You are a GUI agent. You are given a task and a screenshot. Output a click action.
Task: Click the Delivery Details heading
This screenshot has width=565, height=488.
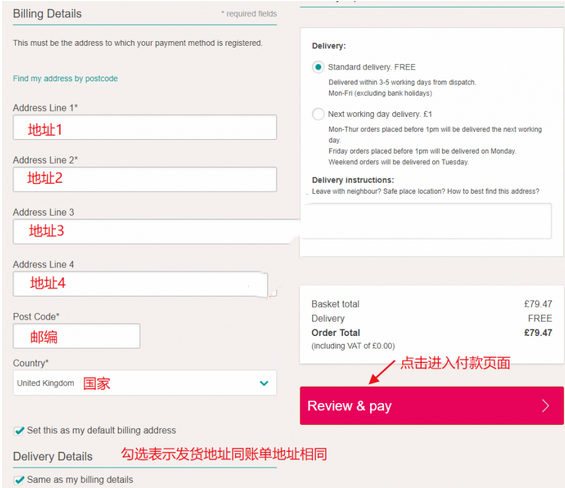53,457
